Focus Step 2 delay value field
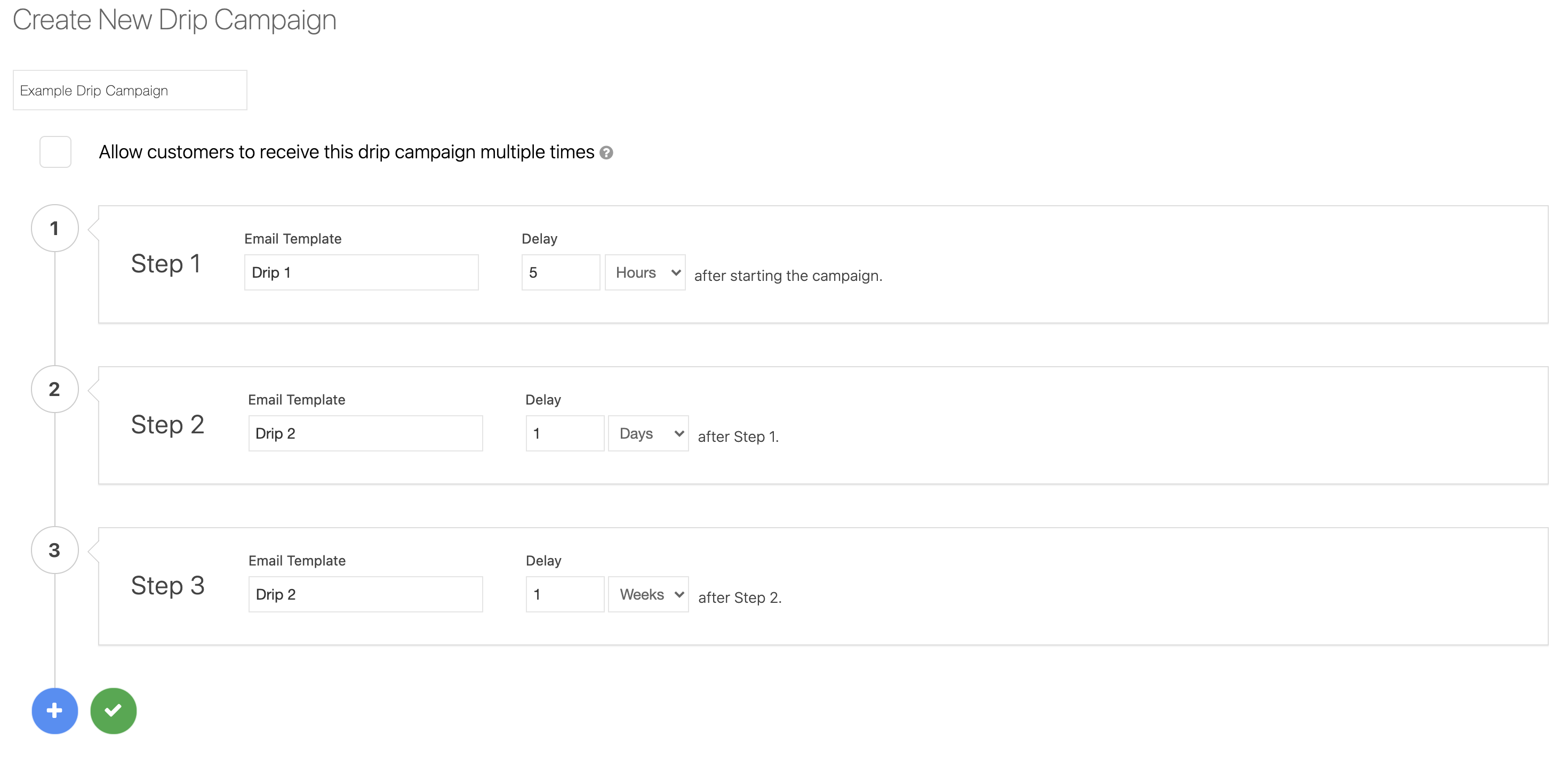This screenshot has height=759, width=1568. (565, 433)
